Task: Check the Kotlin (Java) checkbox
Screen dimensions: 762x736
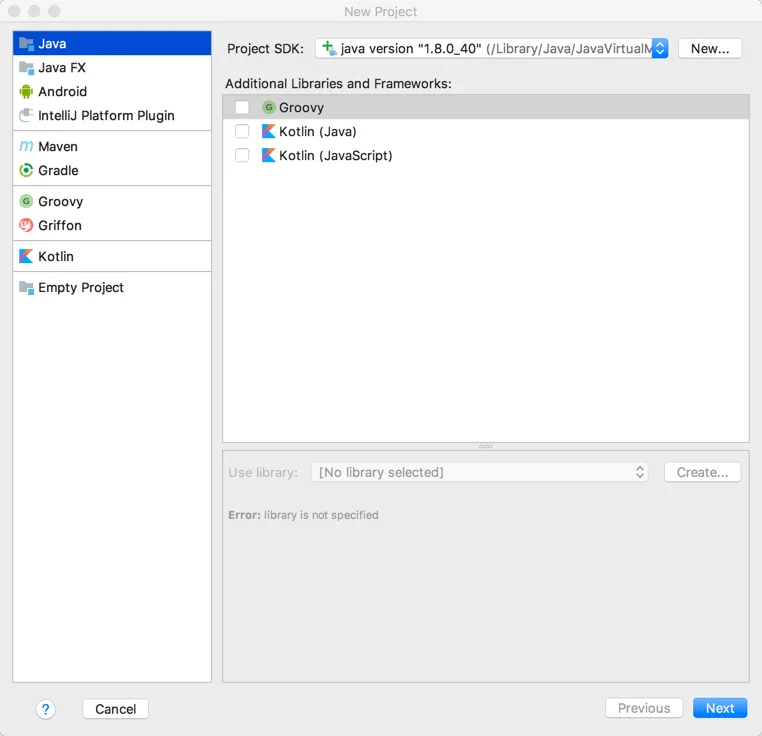Action: [242, 131]
